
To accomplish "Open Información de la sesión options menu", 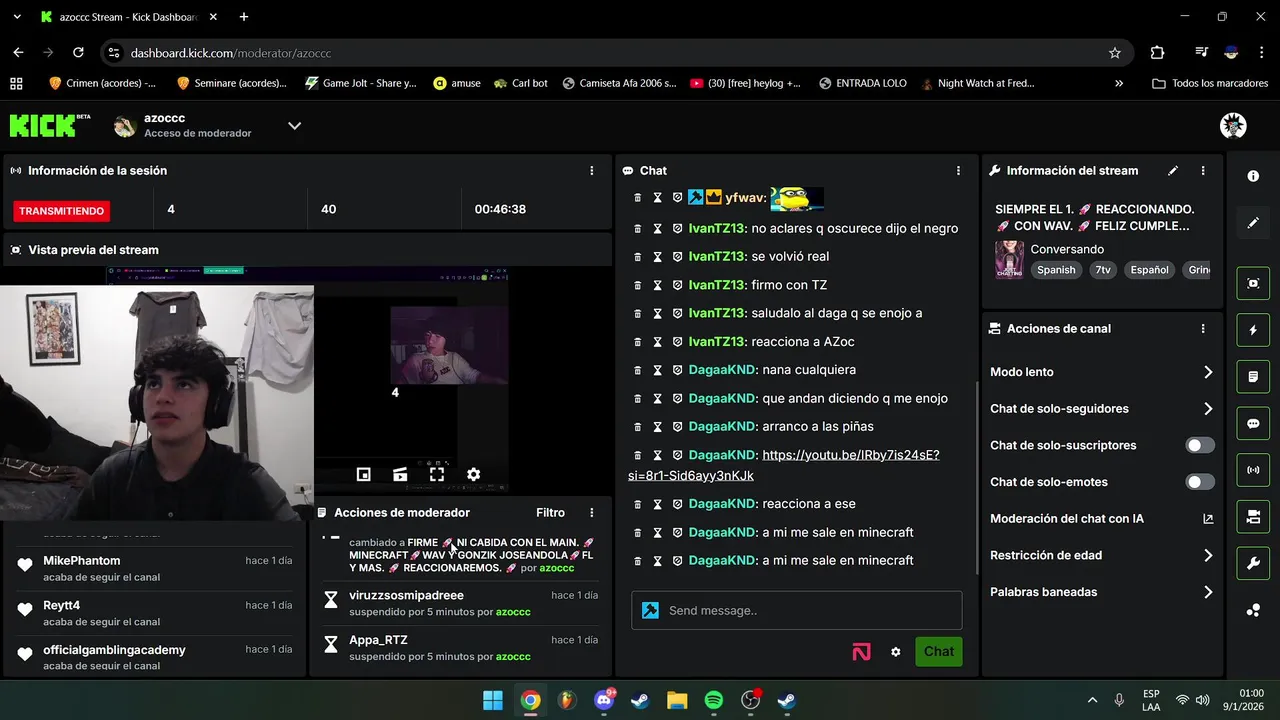I will click(x=592, y=171).
